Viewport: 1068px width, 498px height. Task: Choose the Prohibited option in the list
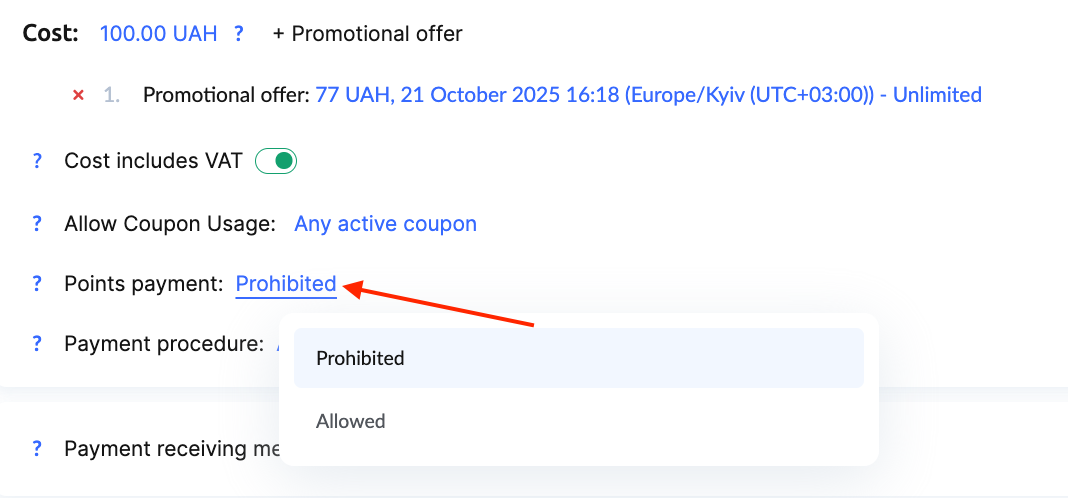click(x=360, y=358)
